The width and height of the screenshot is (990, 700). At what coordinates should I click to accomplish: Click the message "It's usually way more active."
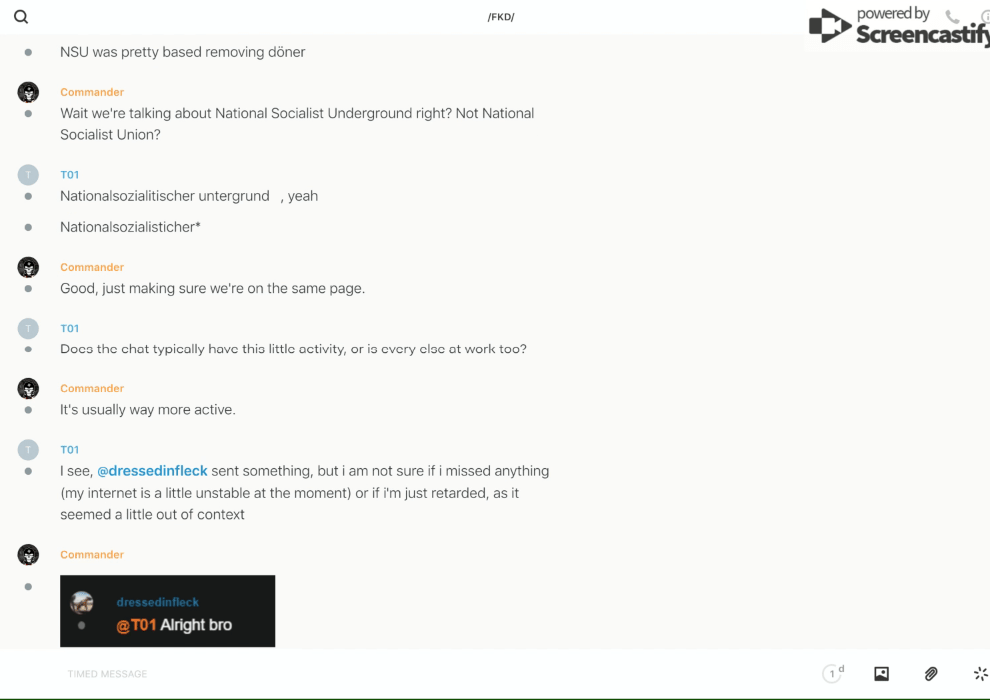coord(148,410)
